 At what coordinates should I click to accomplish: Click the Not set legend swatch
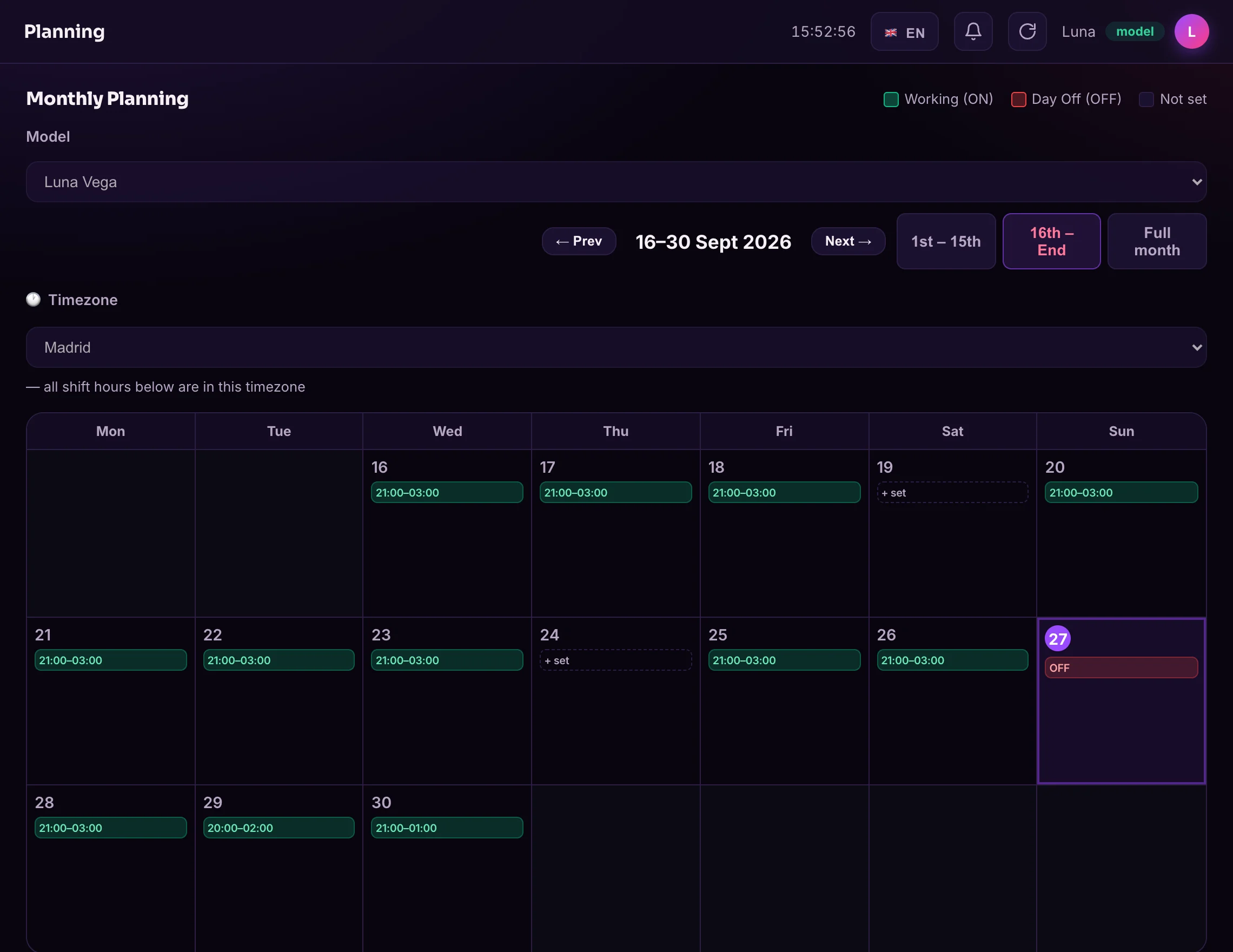coord(1146,100)
